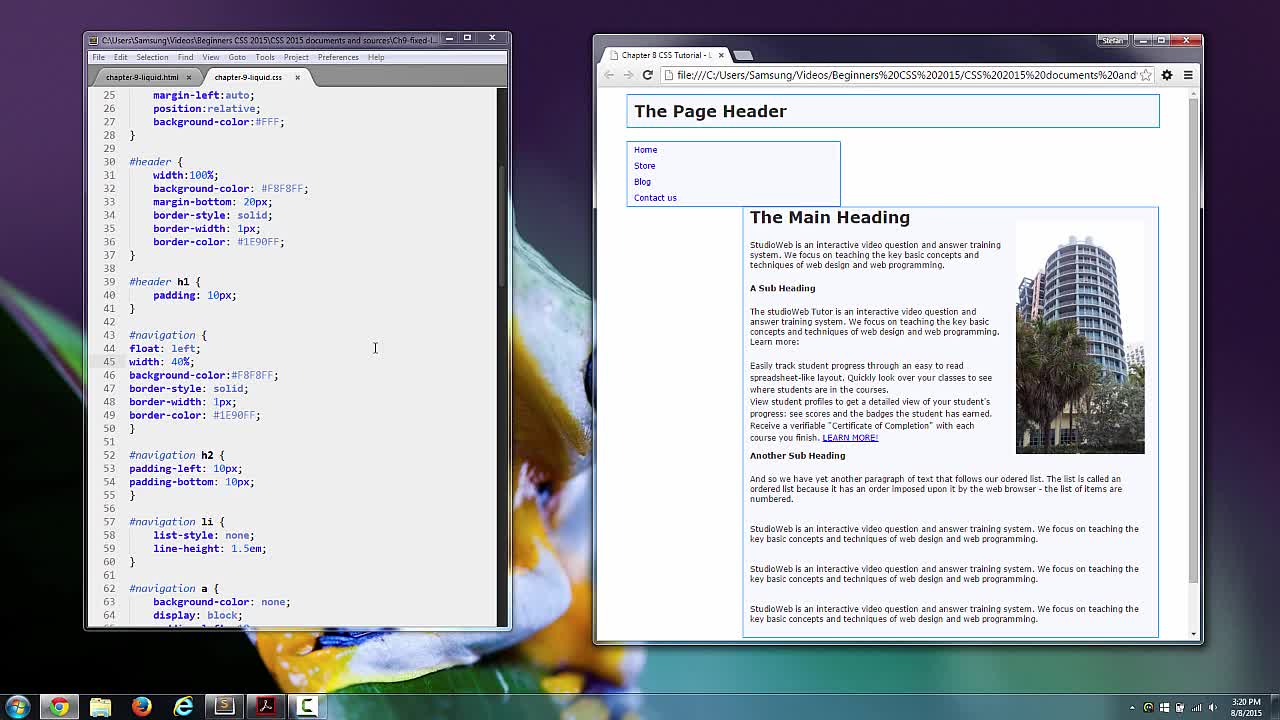
Task: Open the Project menu
Action: [296, 57]
